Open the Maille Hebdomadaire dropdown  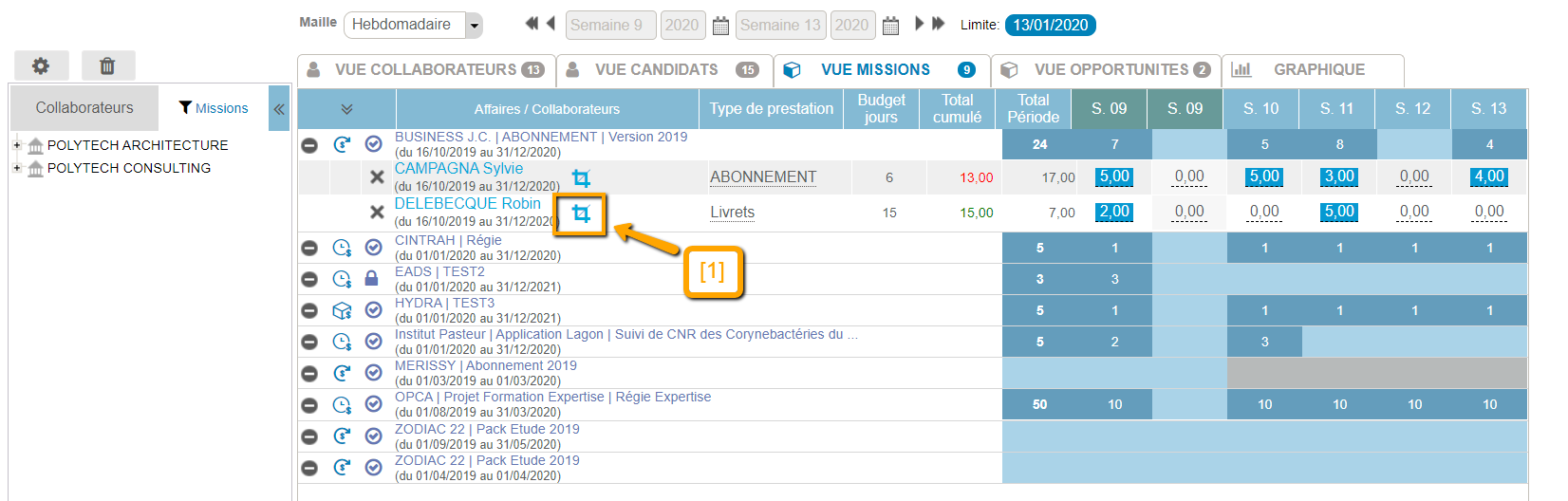click(474, 26)
